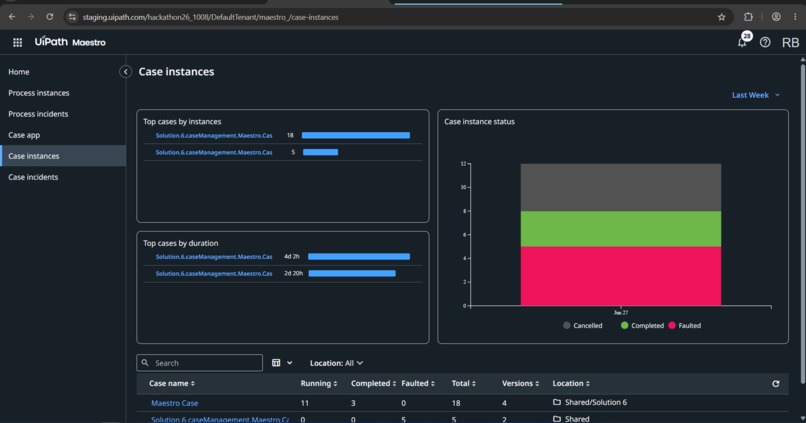Click the UiPath Maestro logo
This screenshot has width=806, height=423.
(x=70, y=42)
